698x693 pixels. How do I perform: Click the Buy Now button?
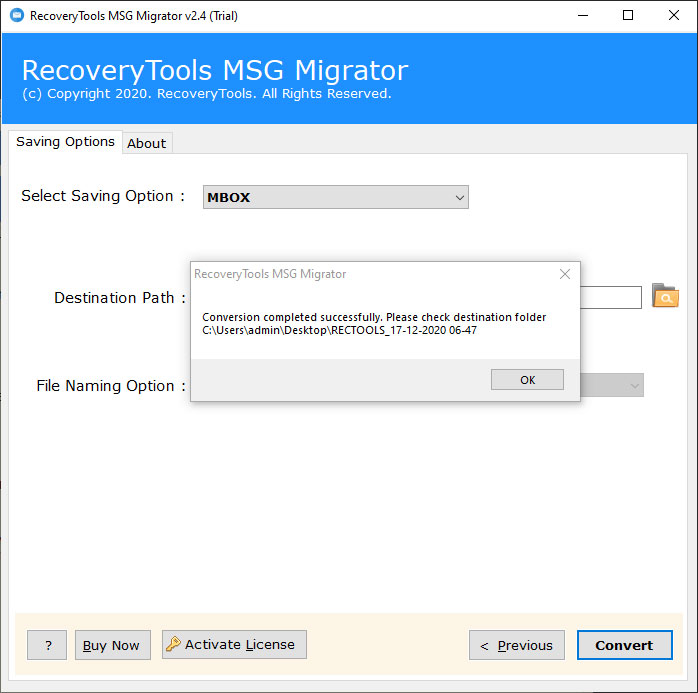coord(113,645)
